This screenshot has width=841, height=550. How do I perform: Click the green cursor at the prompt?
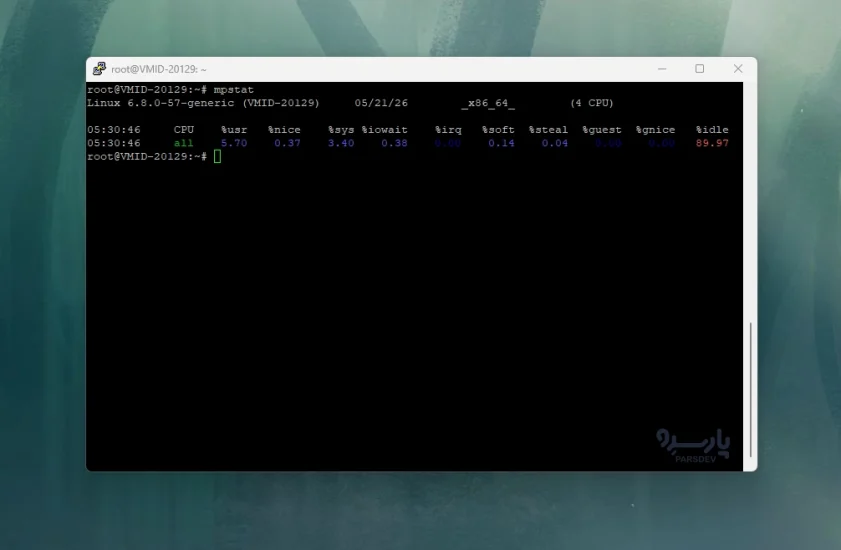[x=217, y=157]
